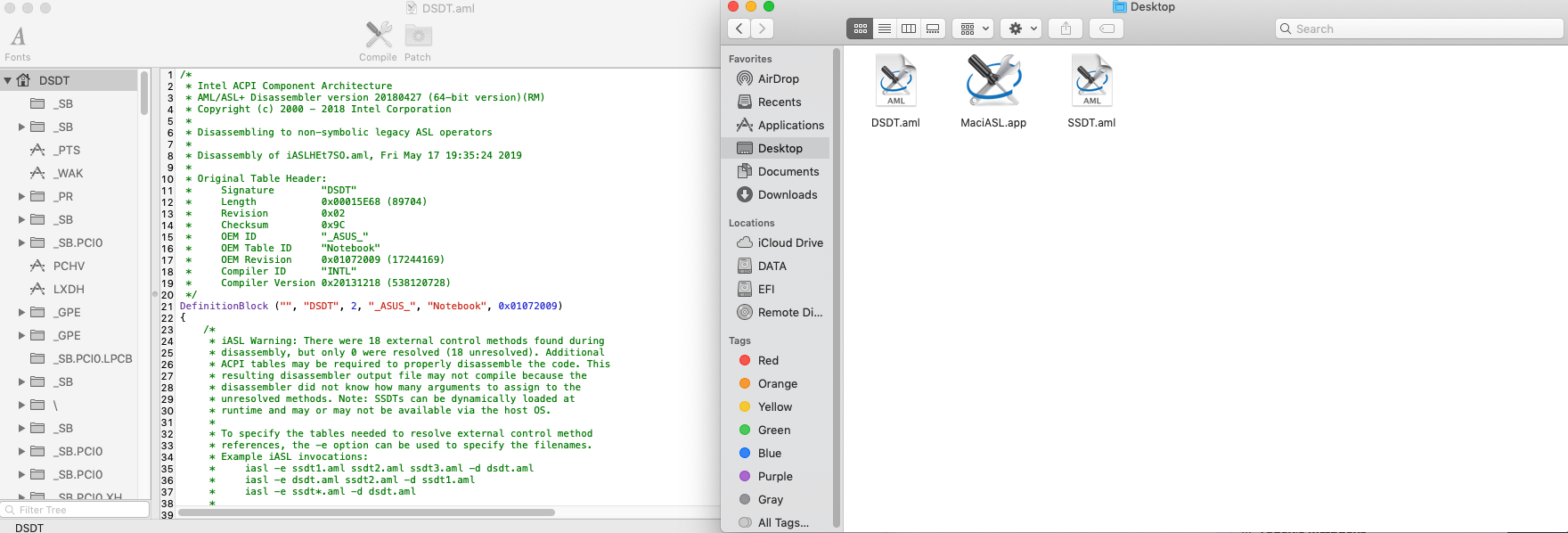Collapse the DSDT root node in the tree
Image resolution: width=1568 pixels, height=533 pixels.
tap(8, 80)
